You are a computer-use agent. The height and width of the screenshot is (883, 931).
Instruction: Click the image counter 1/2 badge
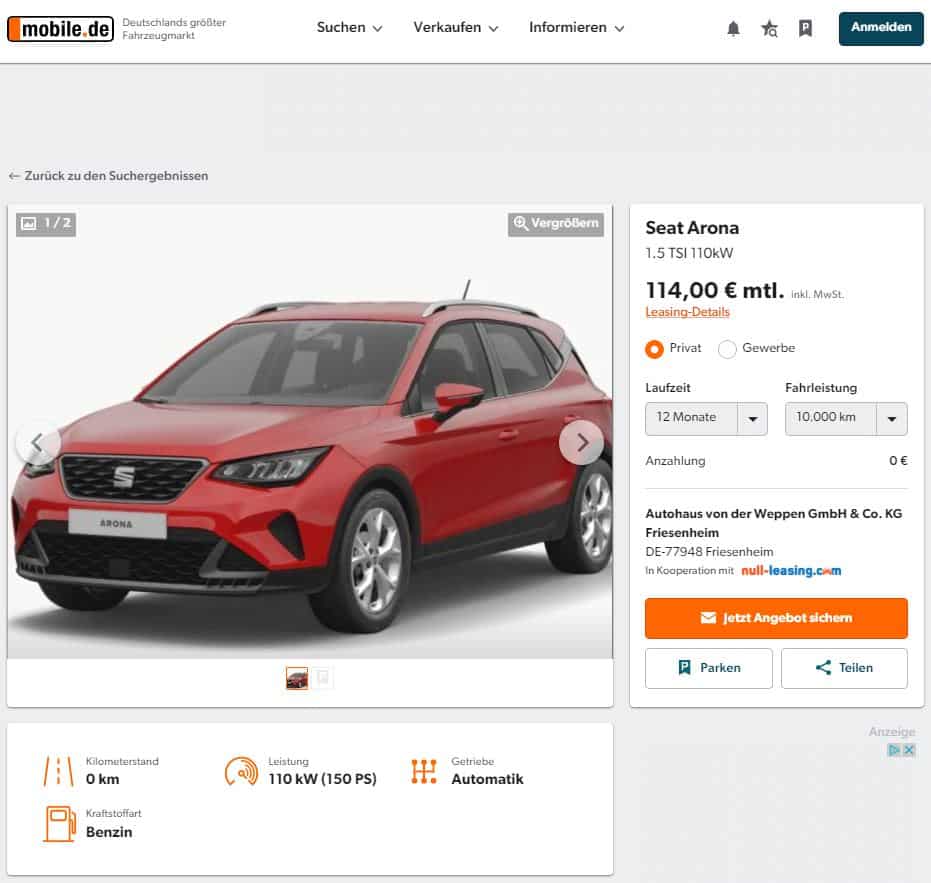tap(46, 224)
